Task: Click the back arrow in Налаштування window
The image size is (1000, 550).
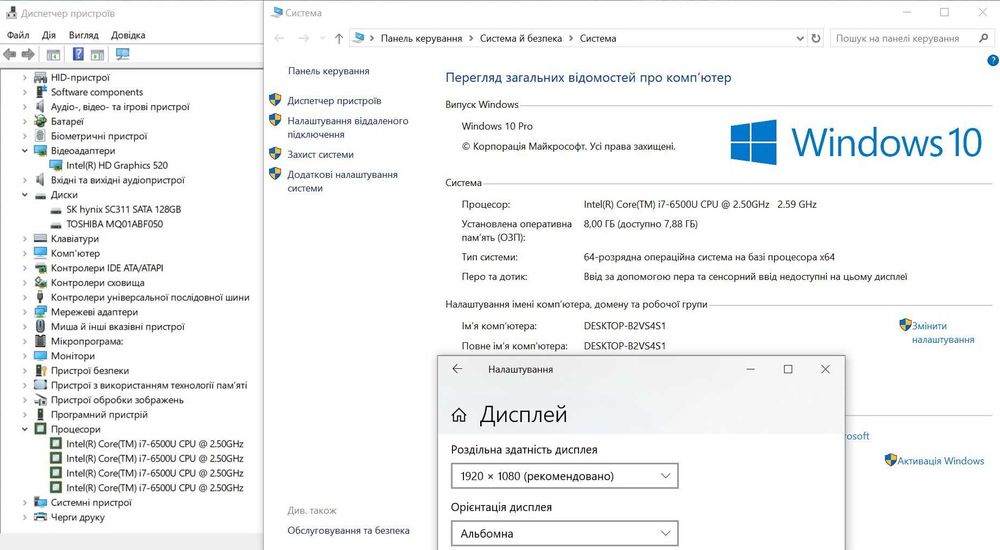Action: [457, 369]
